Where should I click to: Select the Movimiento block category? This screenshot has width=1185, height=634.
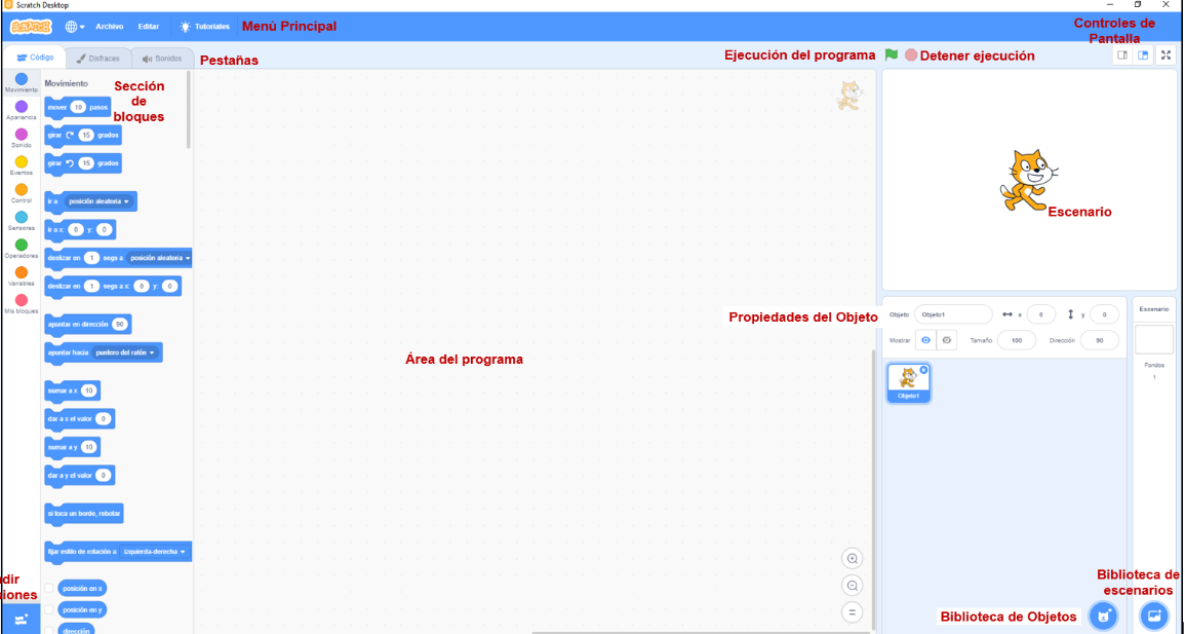point(21,82)
